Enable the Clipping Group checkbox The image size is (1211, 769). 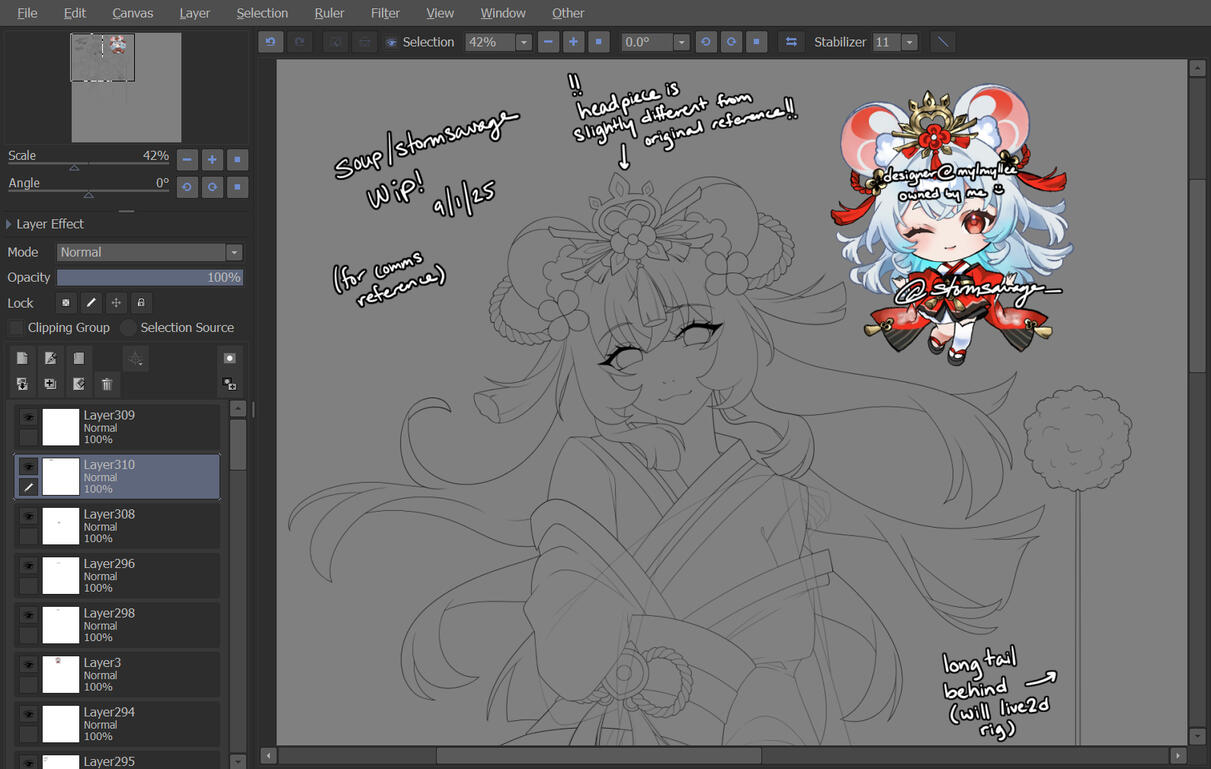16,328
